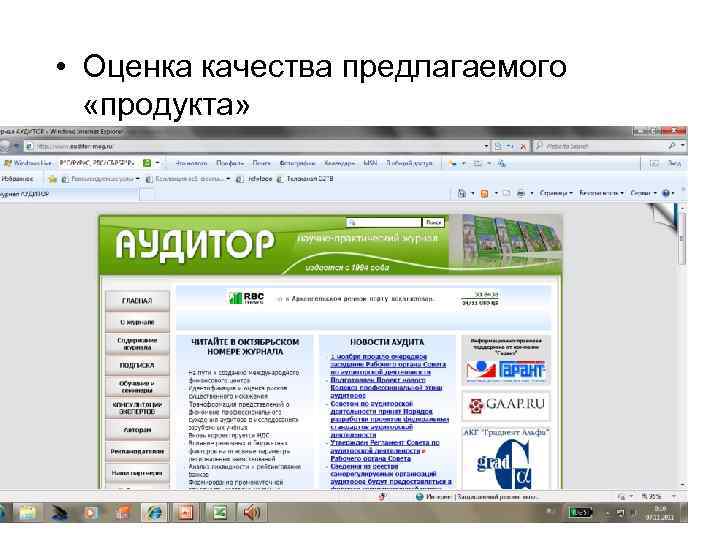Click the Internet Explorer back button
Screen dimensions: 720x540
(x=5, y=146)
